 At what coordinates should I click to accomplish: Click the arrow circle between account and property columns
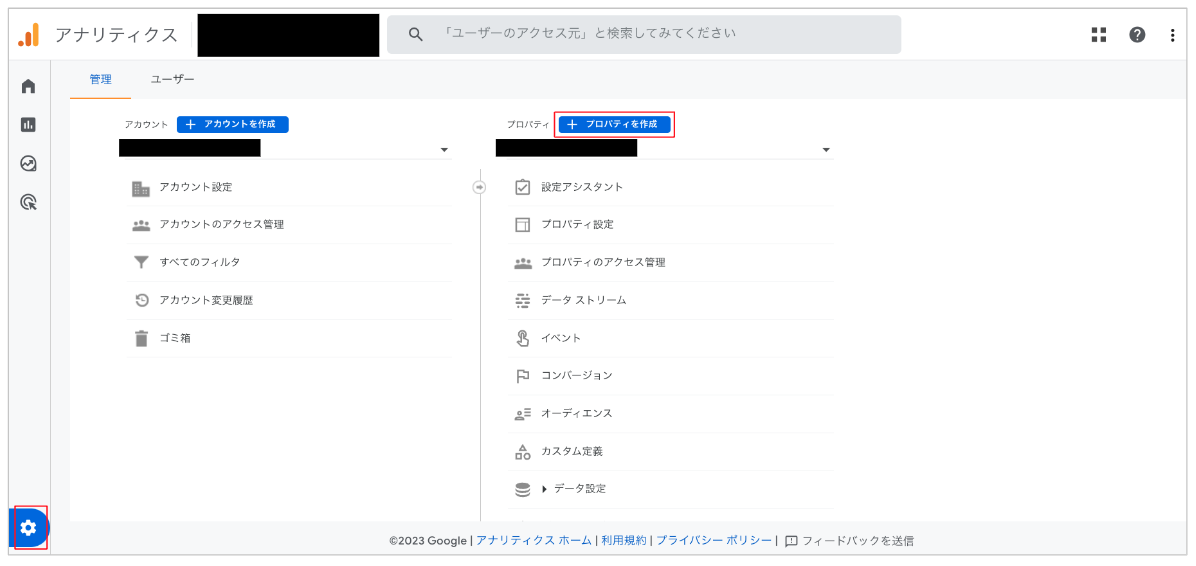tap(479, 188)
